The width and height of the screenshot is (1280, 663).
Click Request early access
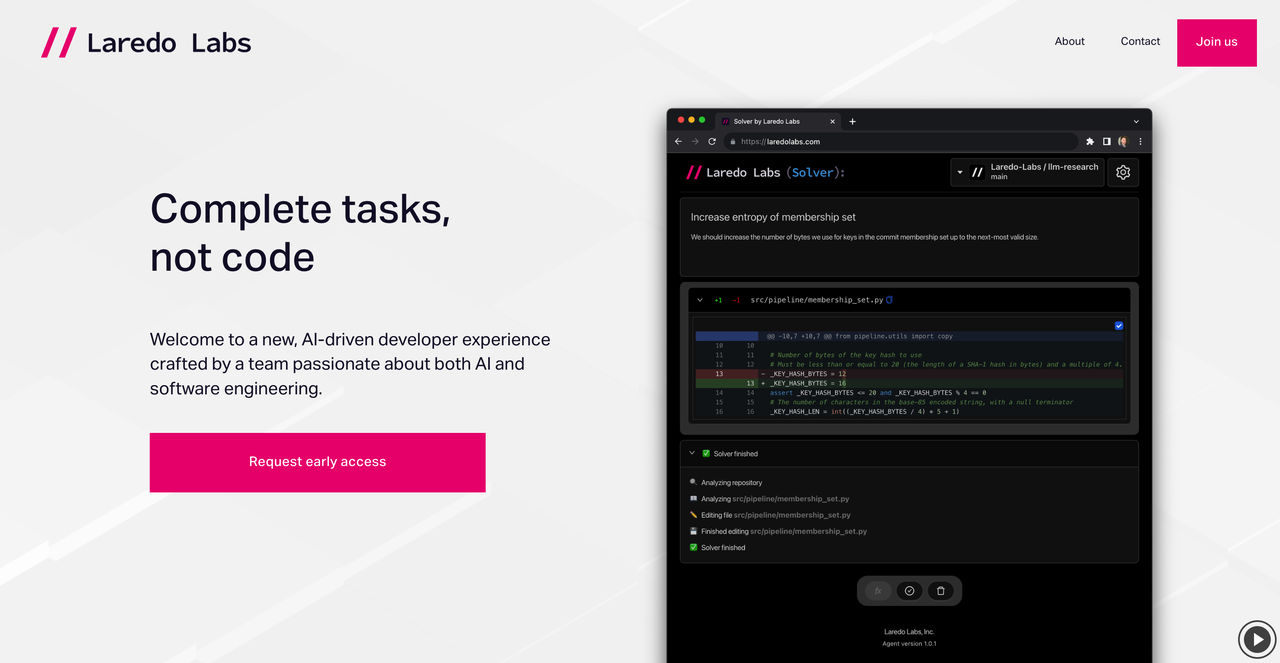317,462
